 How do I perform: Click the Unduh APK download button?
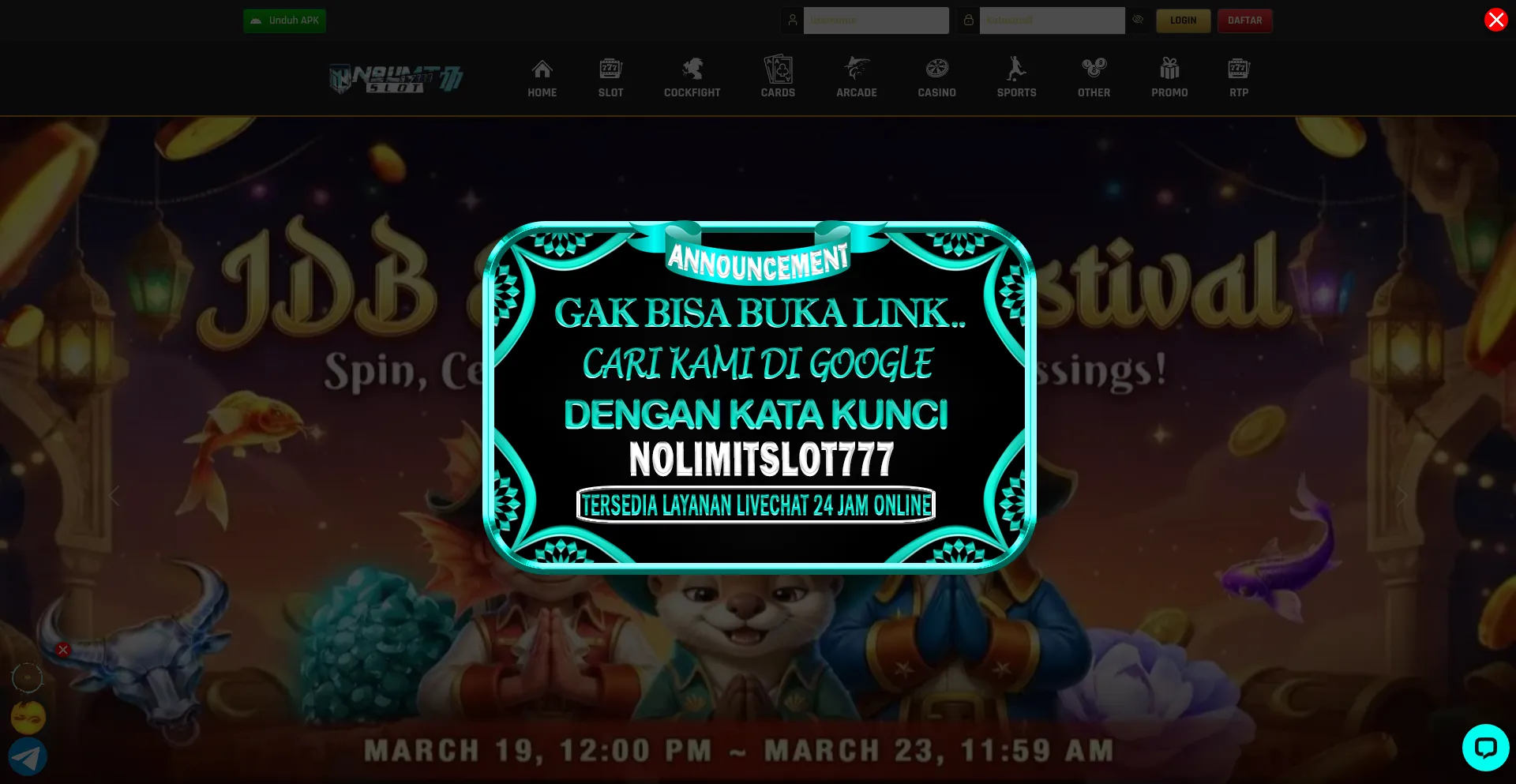[x=284, y=21]
